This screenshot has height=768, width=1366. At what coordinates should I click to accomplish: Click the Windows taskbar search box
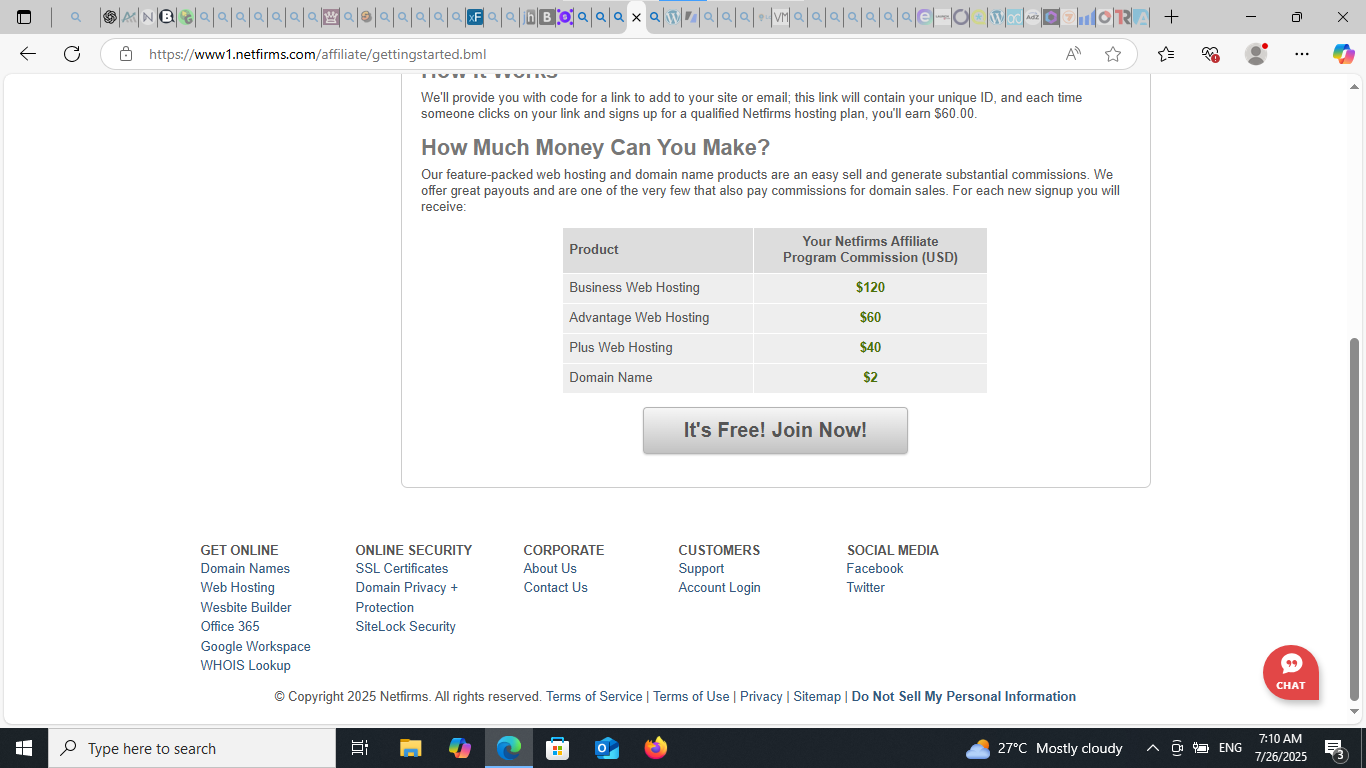point(192,748)
